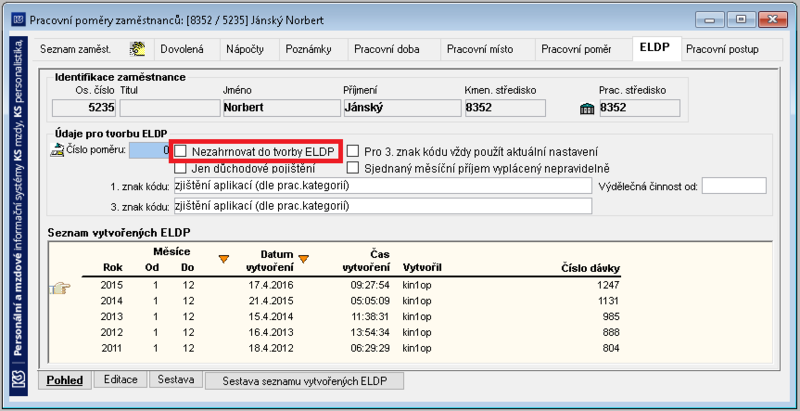This screenshot has height=411, width=800.
Task: Click the Kmen. středisko field 8352
Action: (x=505, y=108)
